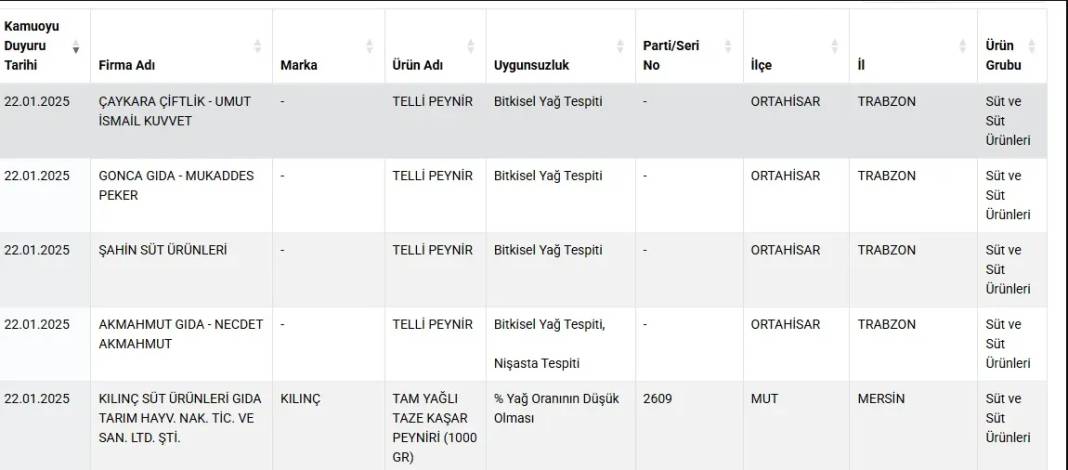Image resolution: width=1068 pixels, height=470 pixels.
Task: Click the Ürün Grubu sort icon
Action: pos(1031,46)
